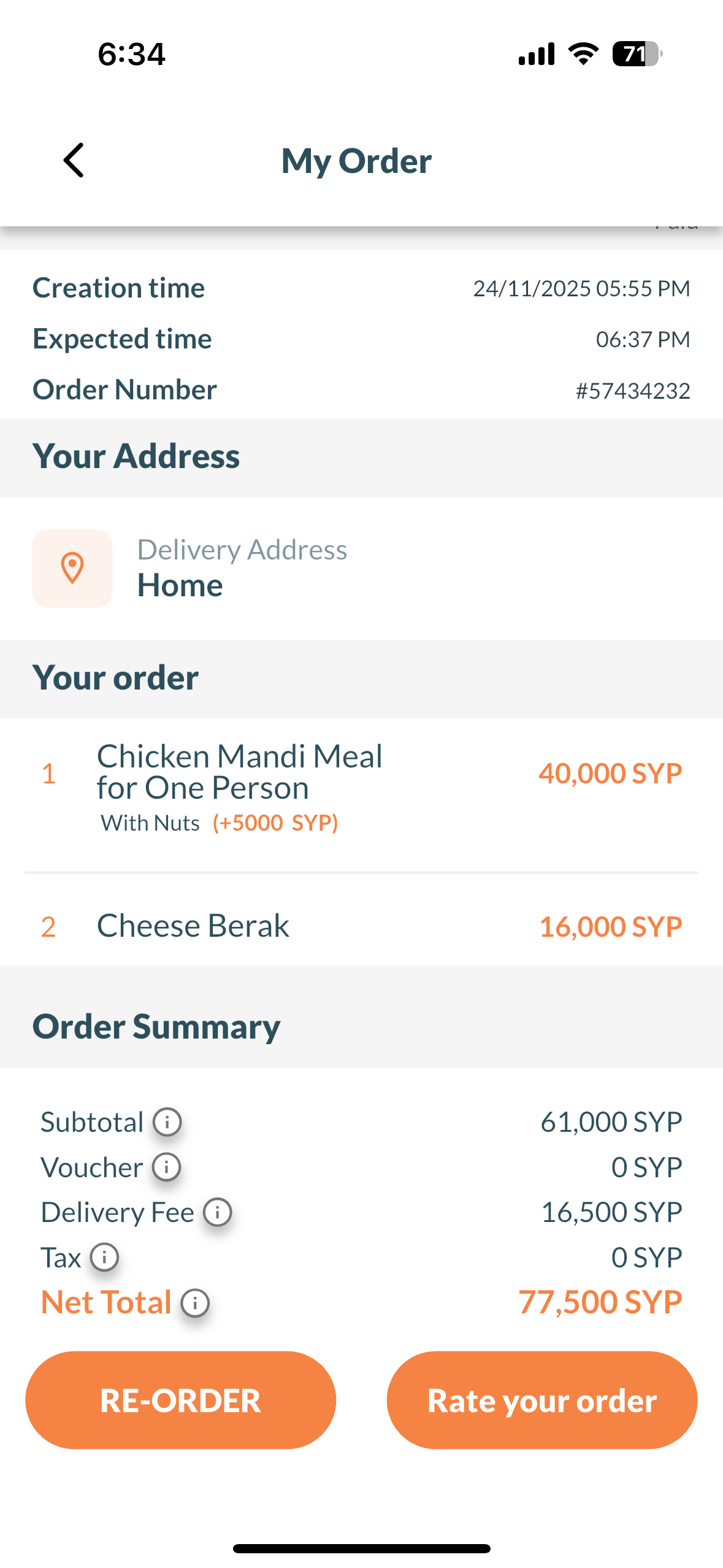
Task: Tap the Voucher info icon
Action: (x=166, y=1167)
